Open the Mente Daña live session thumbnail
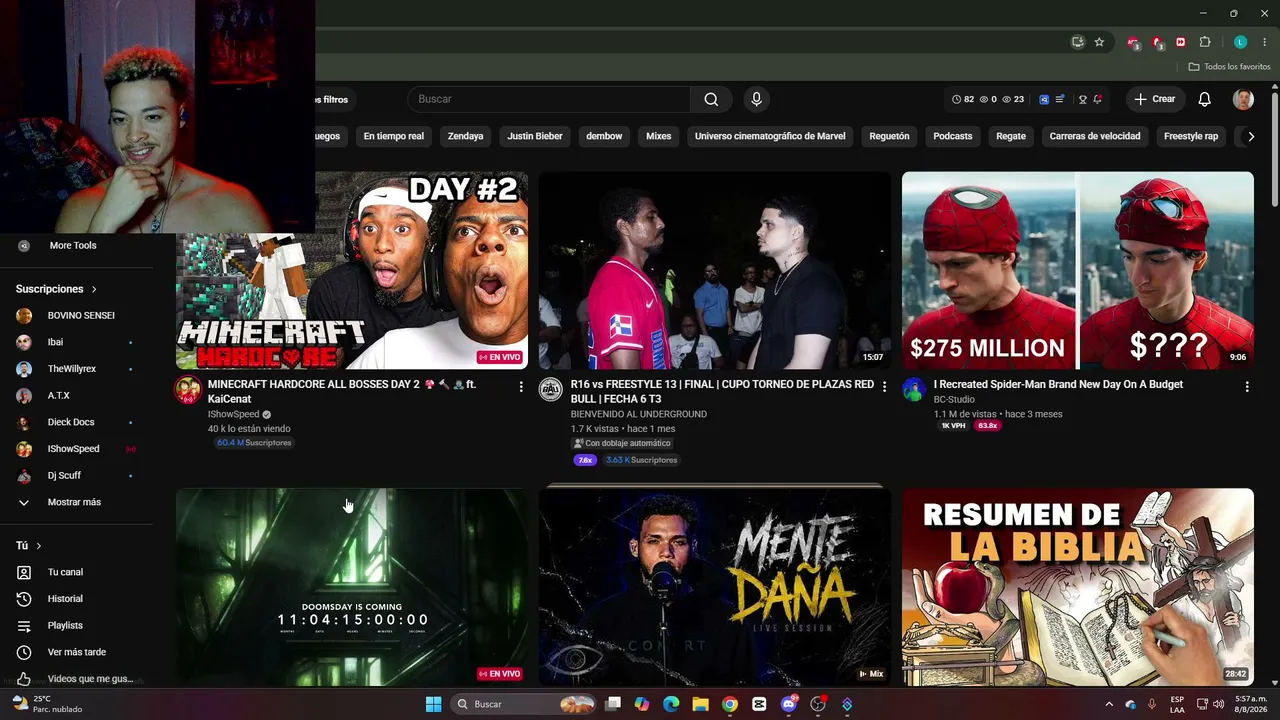The image size is (1280, 720). (715, 587)
